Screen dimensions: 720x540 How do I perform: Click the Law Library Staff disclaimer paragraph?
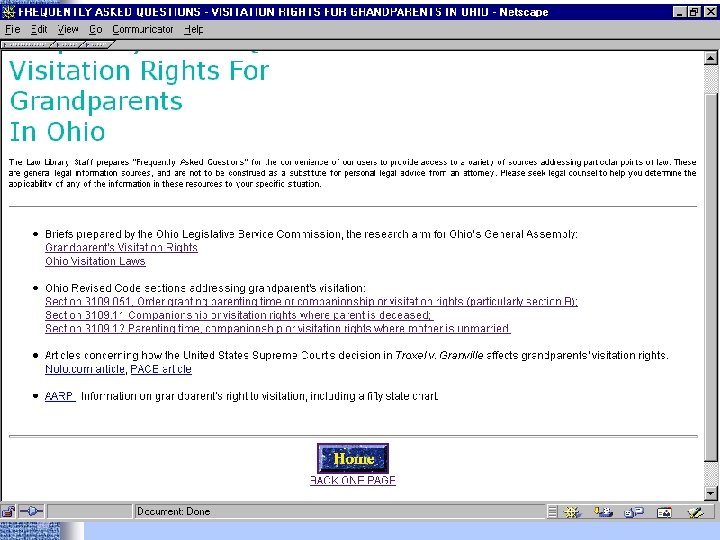click(352, 173)
